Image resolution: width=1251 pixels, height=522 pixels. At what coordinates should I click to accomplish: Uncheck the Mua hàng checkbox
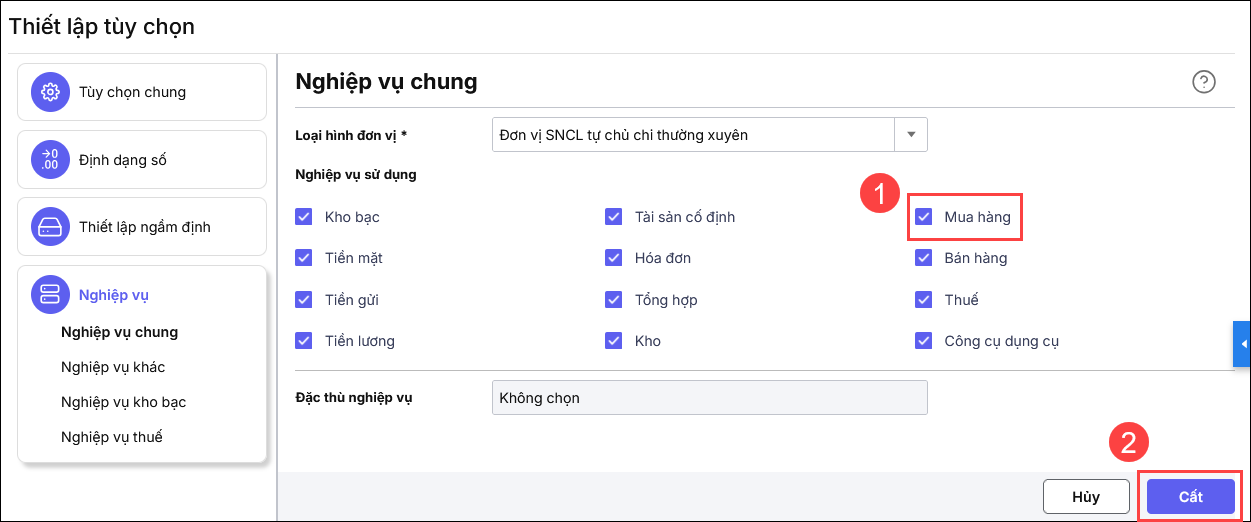(x=924, y=217)
